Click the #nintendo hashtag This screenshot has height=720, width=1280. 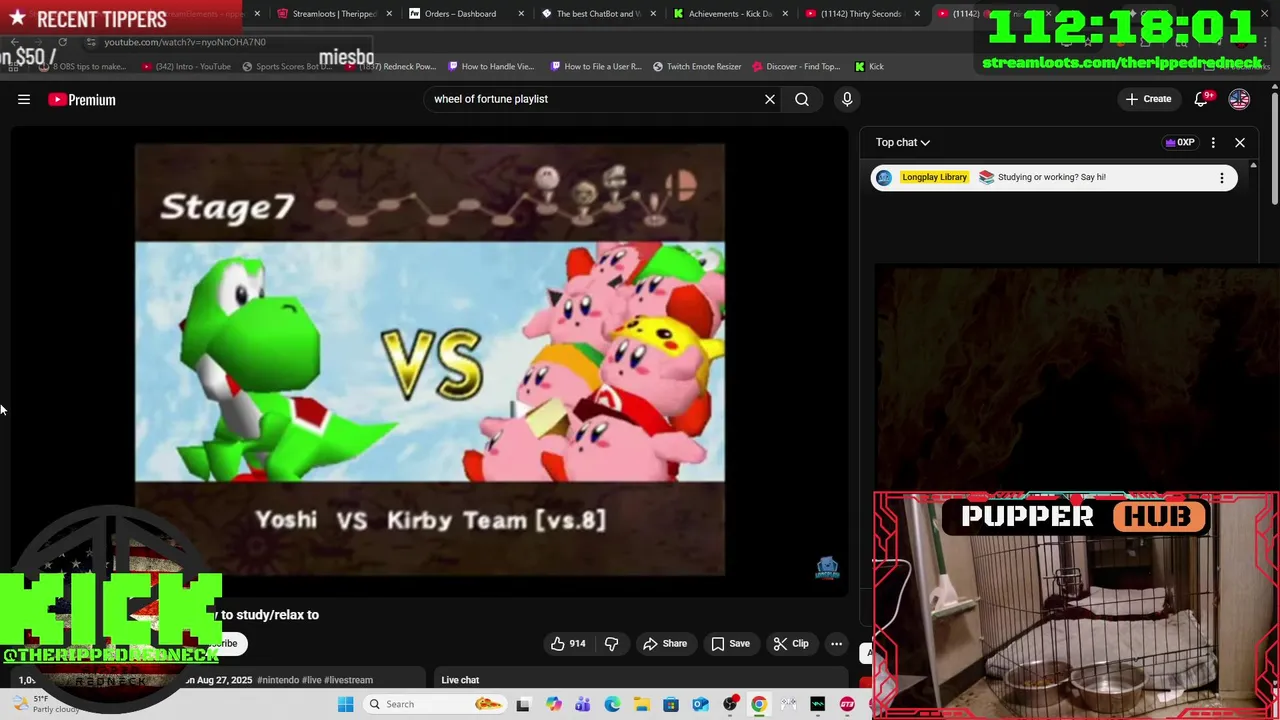pos(278,680)
